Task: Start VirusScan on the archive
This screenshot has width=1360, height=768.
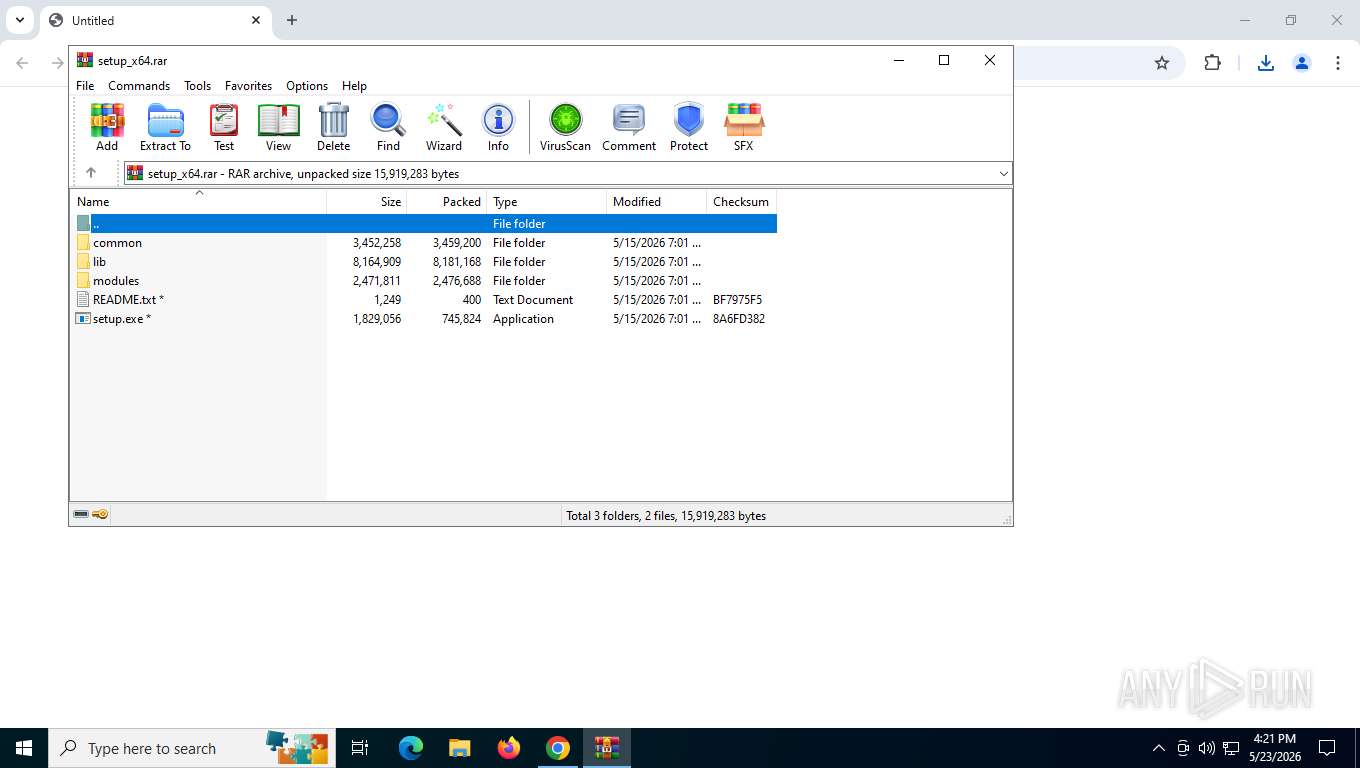Action: click(x=565, y=127)
